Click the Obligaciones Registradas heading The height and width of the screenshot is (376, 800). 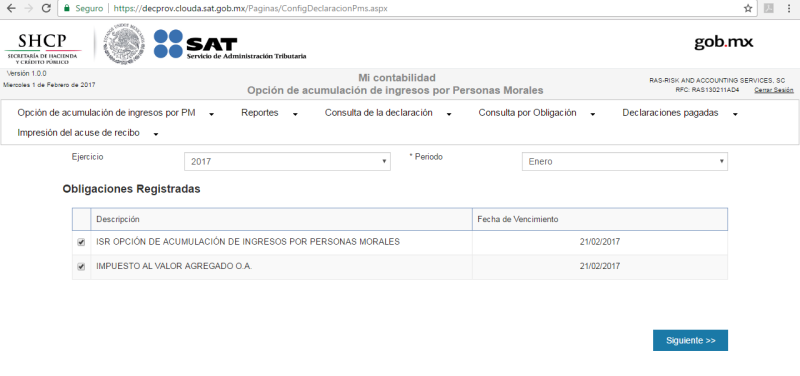coord(132,189)
